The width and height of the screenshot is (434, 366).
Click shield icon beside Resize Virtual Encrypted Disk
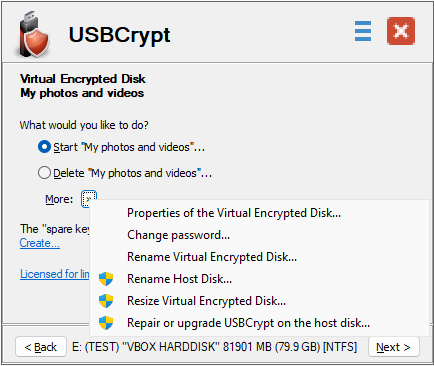pyautogui.click(x=106, y=301)
